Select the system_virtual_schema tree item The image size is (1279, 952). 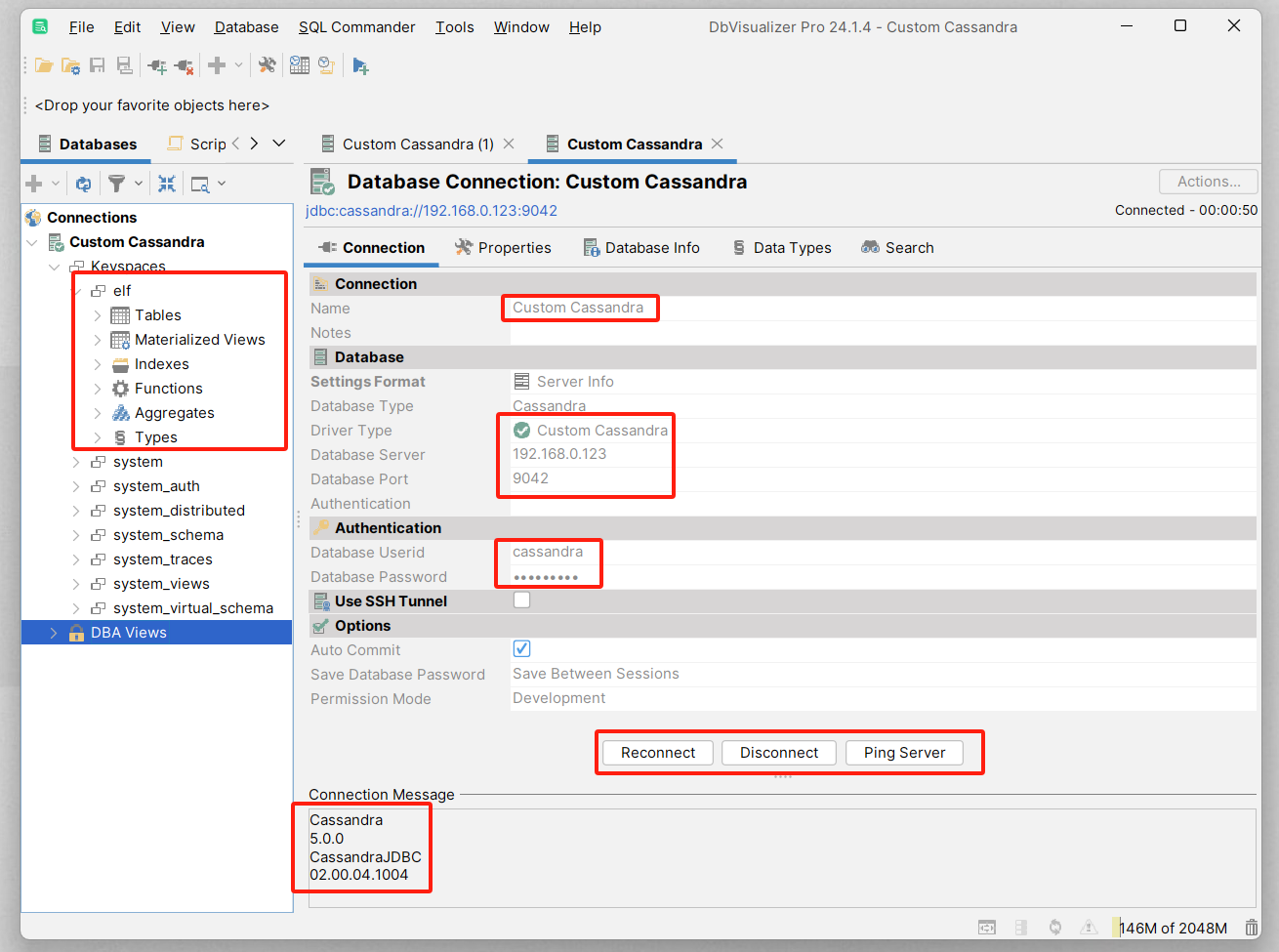tap(192, 608)
